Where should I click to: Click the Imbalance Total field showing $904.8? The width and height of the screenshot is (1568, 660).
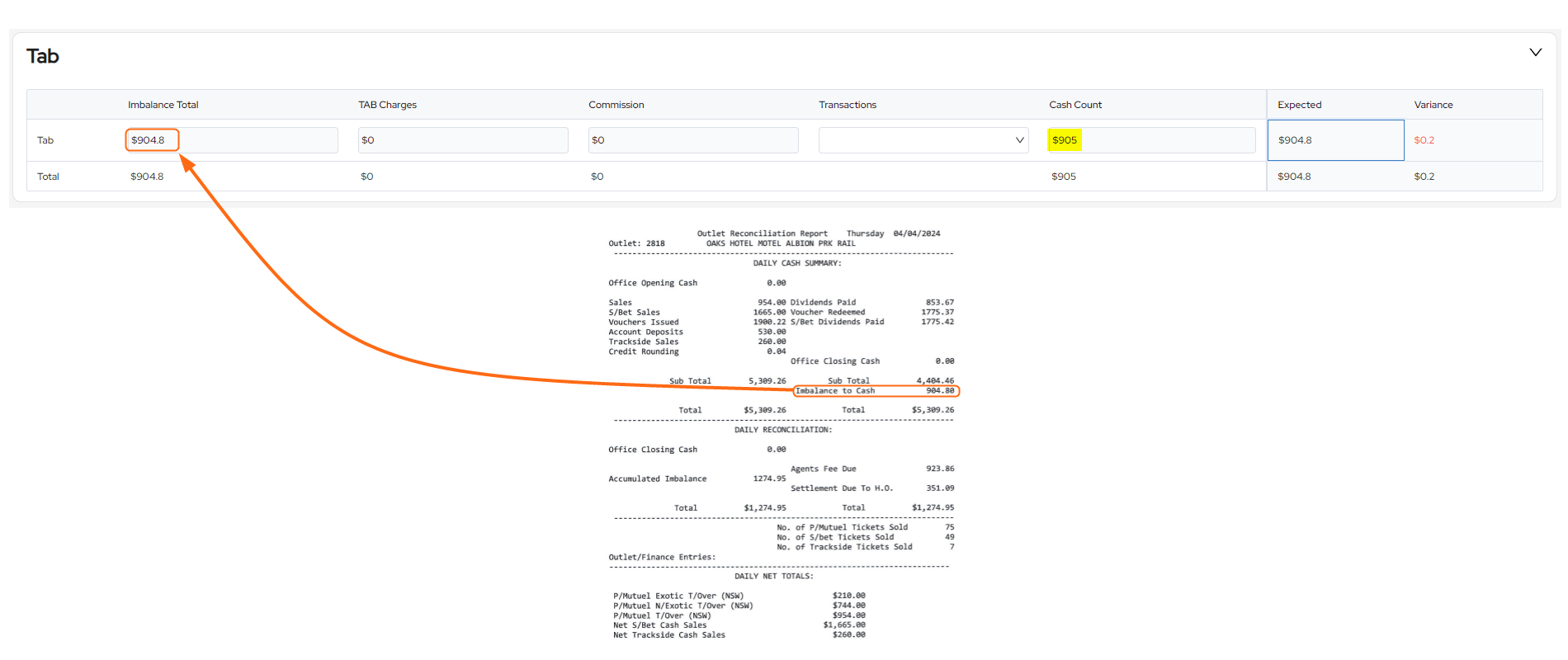click(x=231, y=140)
